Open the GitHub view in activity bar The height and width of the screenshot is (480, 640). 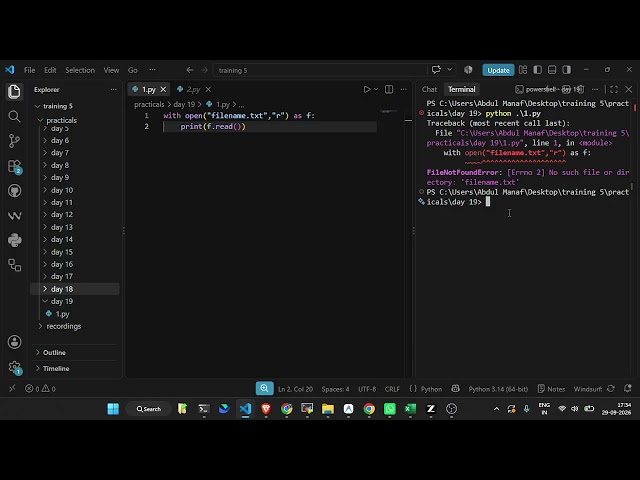(15, 191)
